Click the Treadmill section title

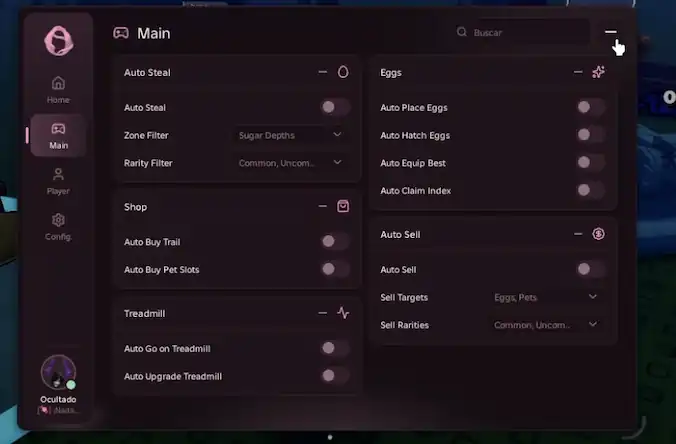point(144,313)
